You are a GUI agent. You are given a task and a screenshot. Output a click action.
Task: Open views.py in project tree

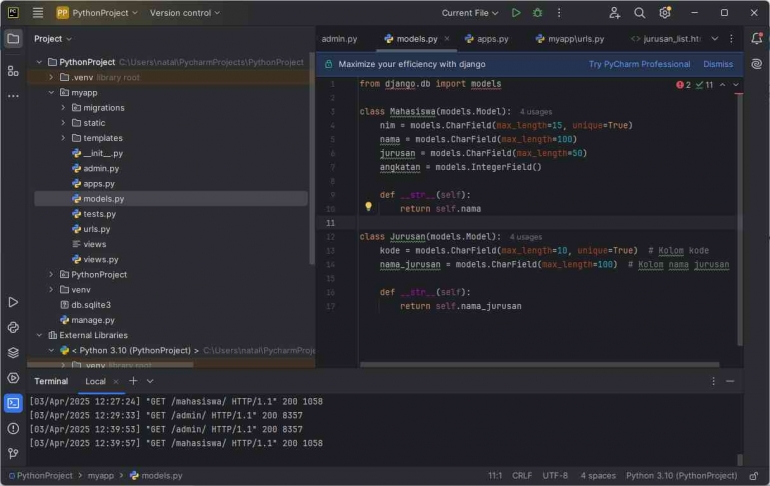tap(101, 260)
